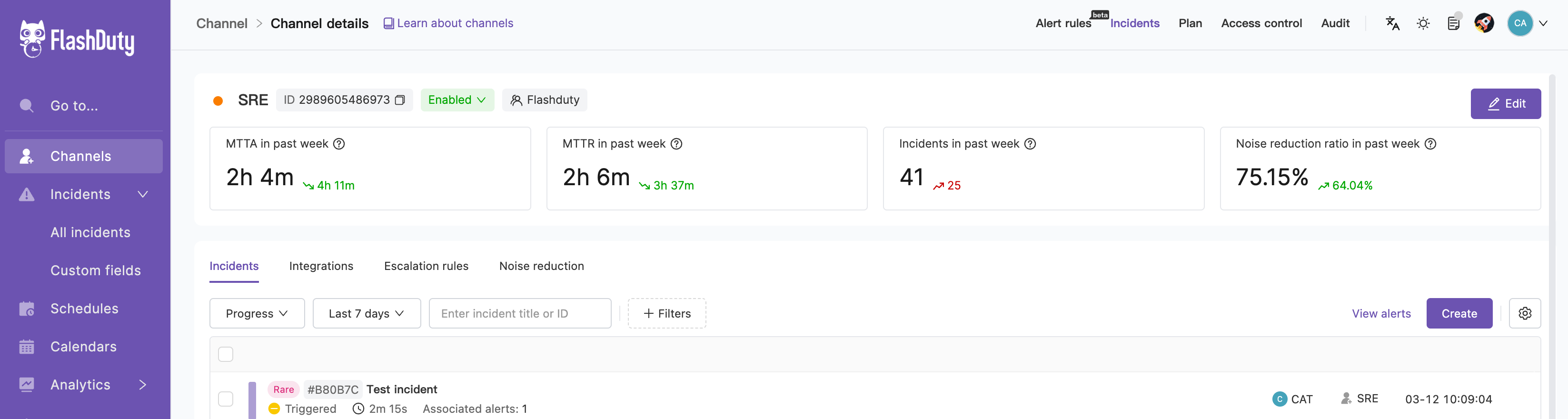1568x419 pixels.
Task: Switch to the Noise reduction tab
Action: coord(541,266)
